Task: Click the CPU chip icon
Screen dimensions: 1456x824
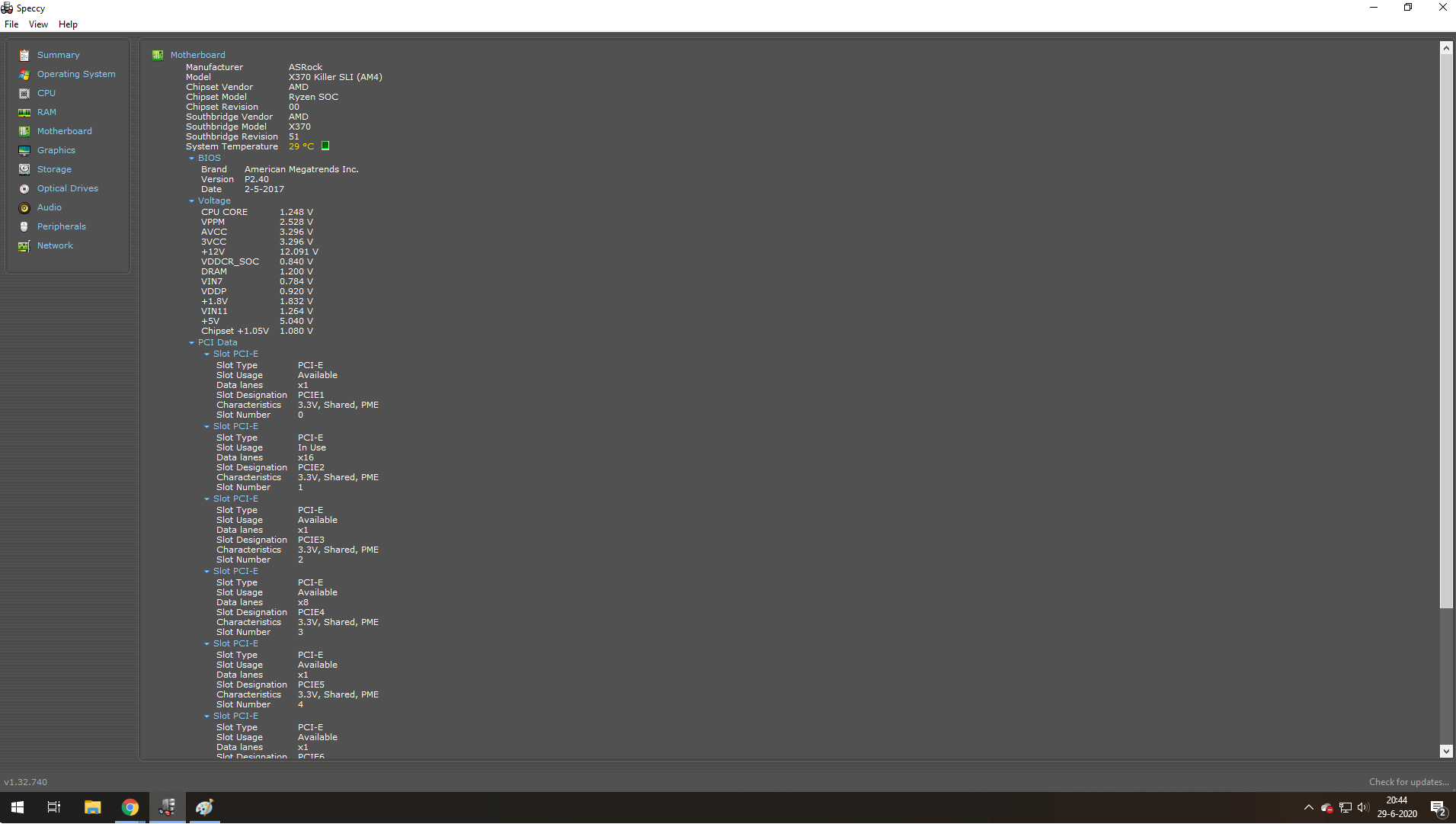Action: point(24,93)
